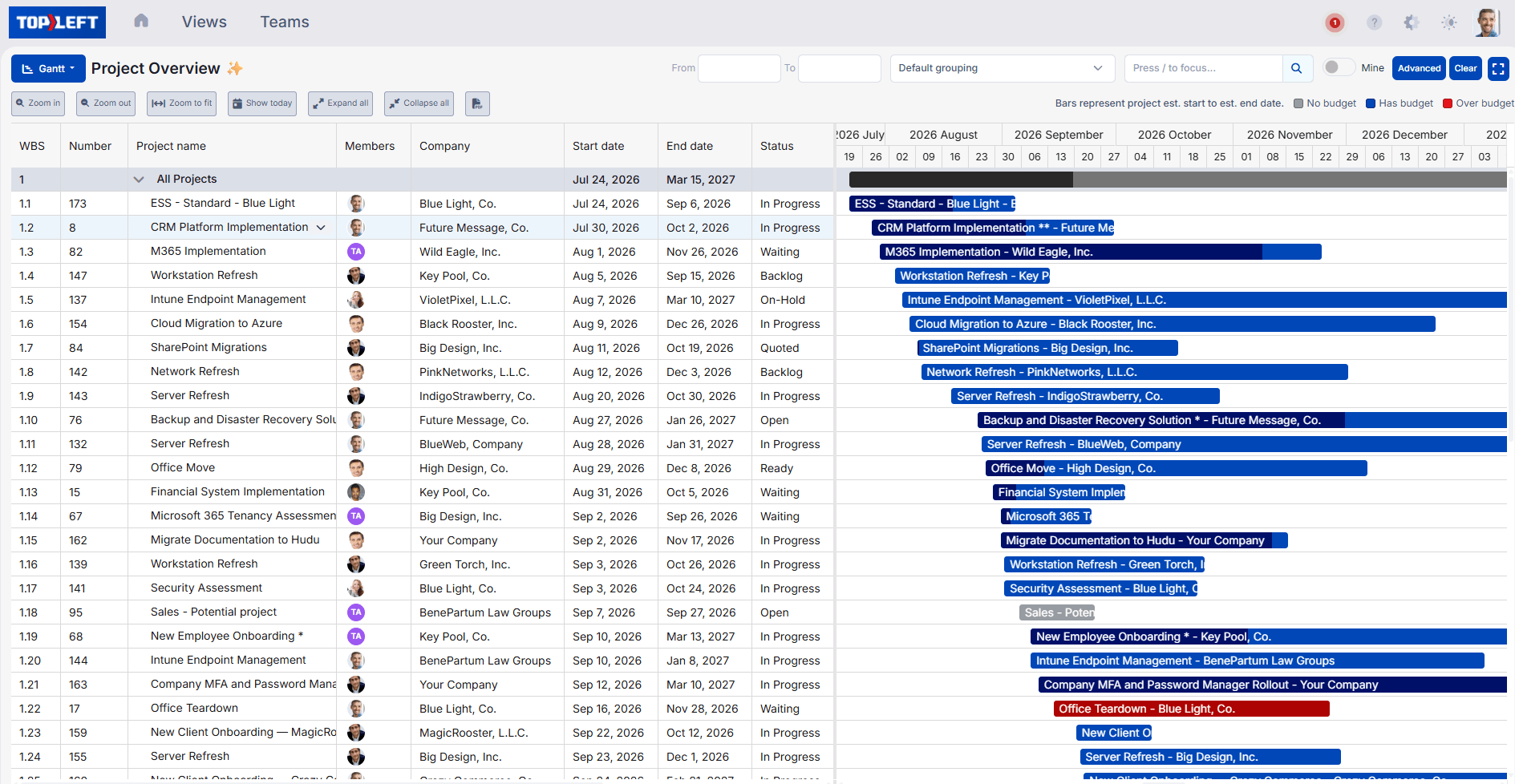Click the red Office Teardown Gantt bar
Image resolution: width=1515 pixels, height=784 pixels.
tap(1191, 709)
